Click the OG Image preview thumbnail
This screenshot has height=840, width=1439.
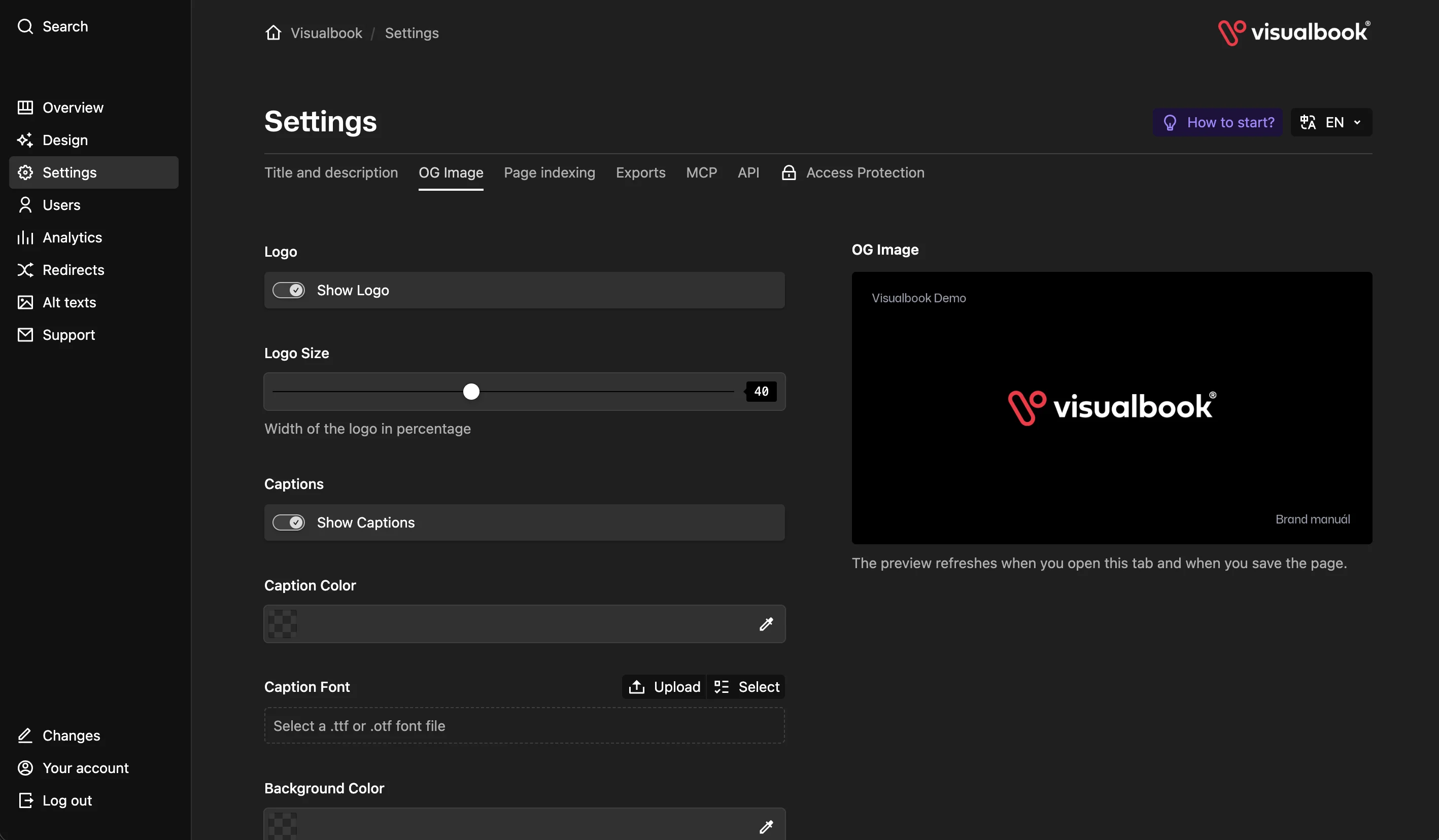point(1112,408)
